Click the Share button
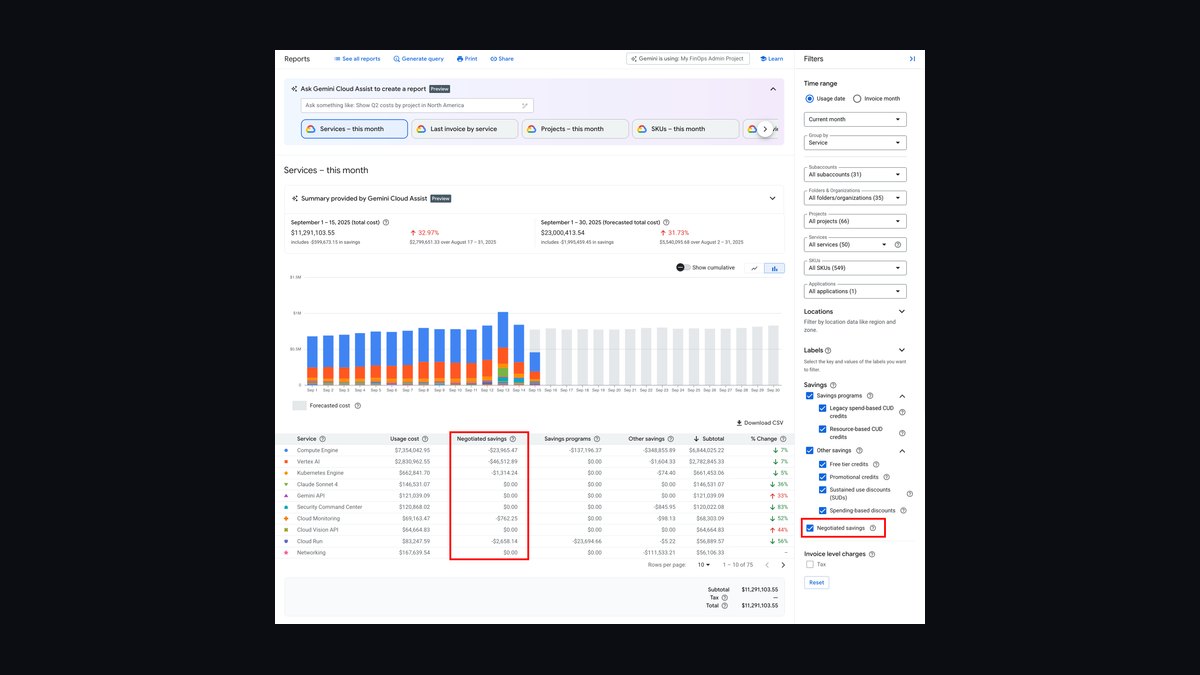The width and height of the screenshot is (1200, 675). (x=502, y=59)
